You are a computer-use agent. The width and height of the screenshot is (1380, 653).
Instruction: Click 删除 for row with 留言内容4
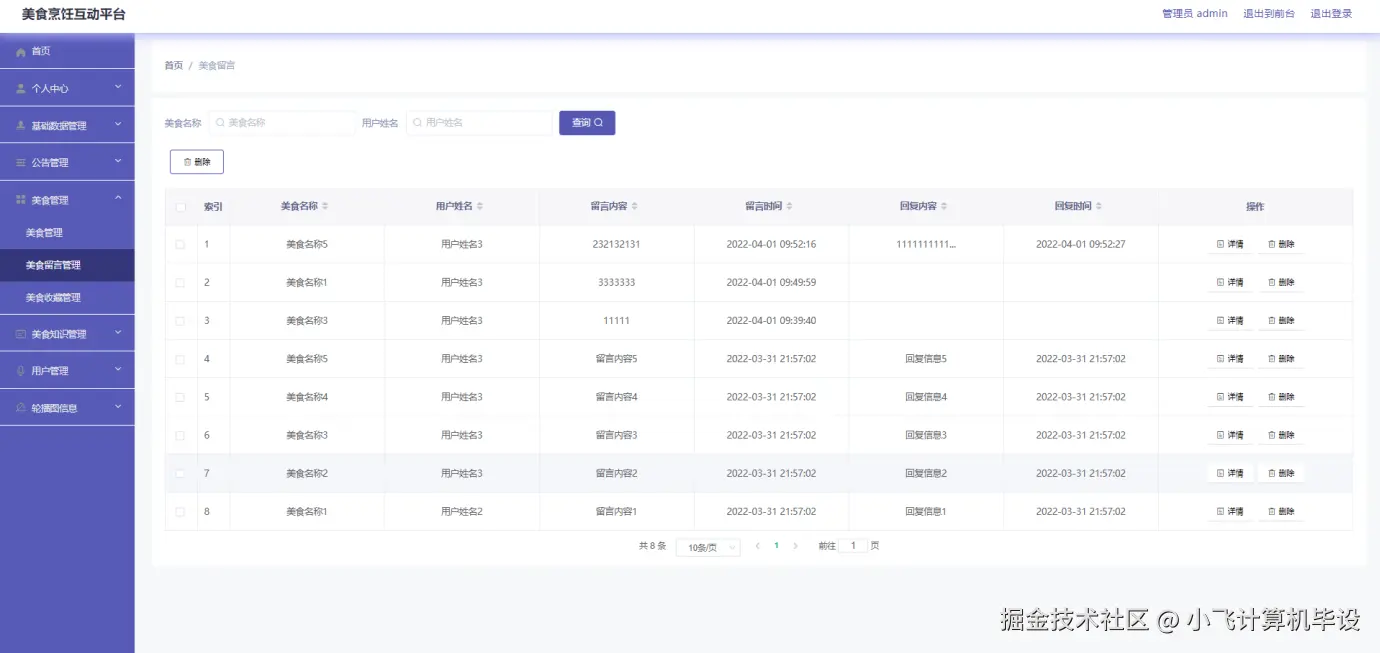(1281, 397)
